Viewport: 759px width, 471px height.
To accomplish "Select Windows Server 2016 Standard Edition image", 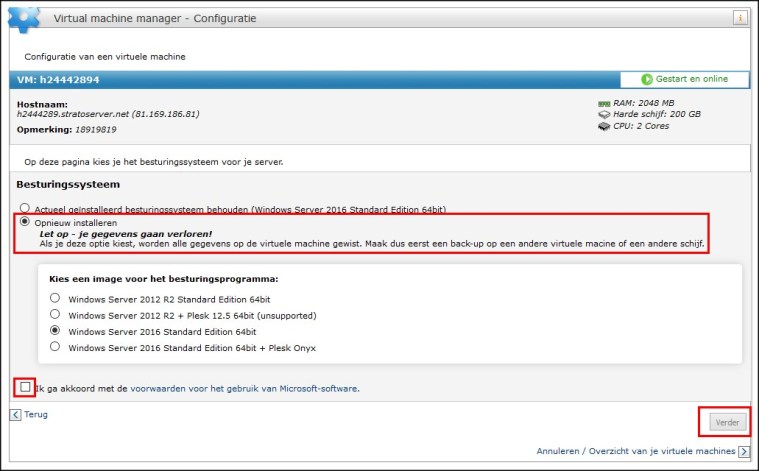I will [x=54, y=330].
